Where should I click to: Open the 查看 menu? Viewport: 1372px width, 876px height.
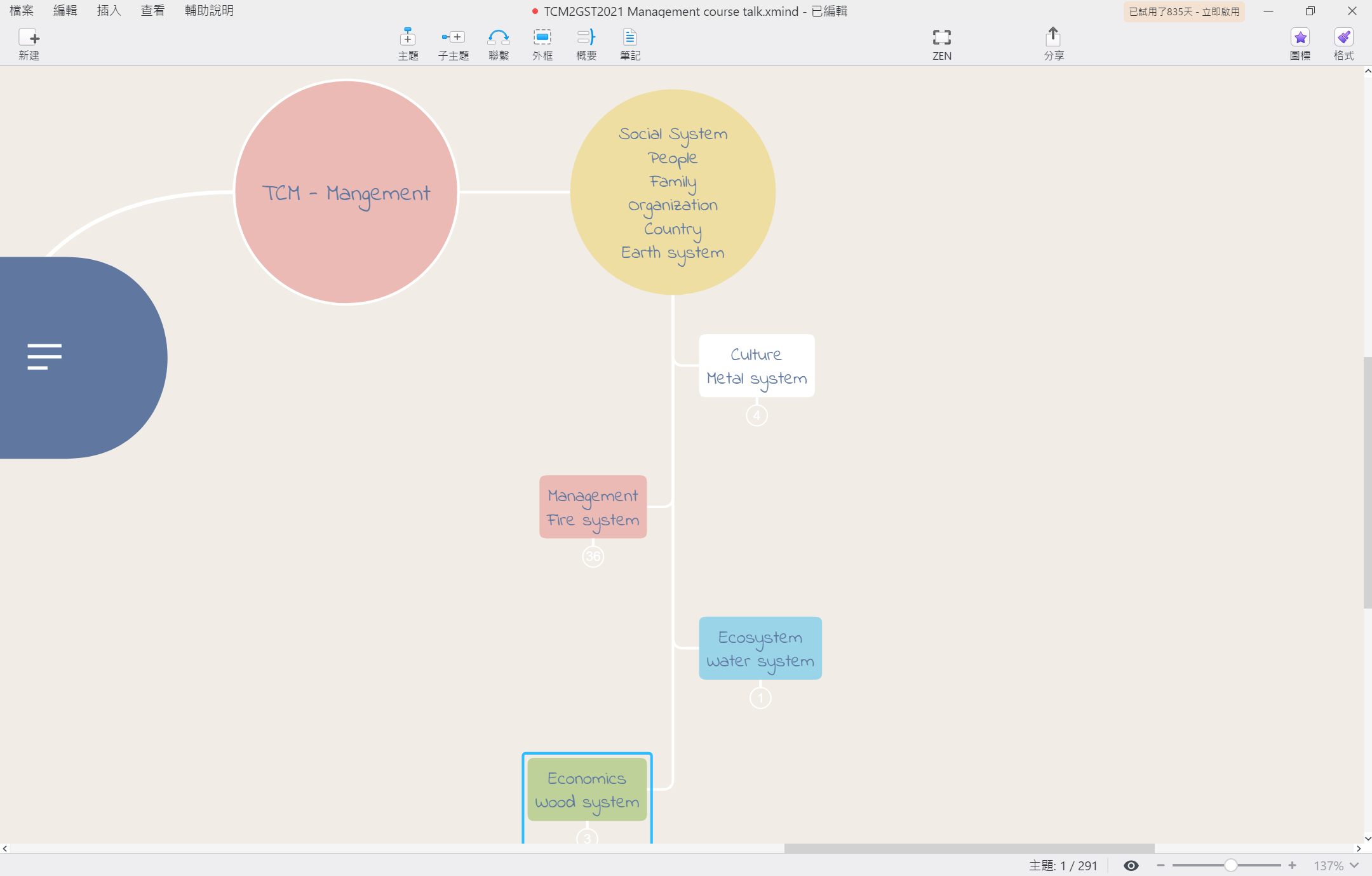152,11
